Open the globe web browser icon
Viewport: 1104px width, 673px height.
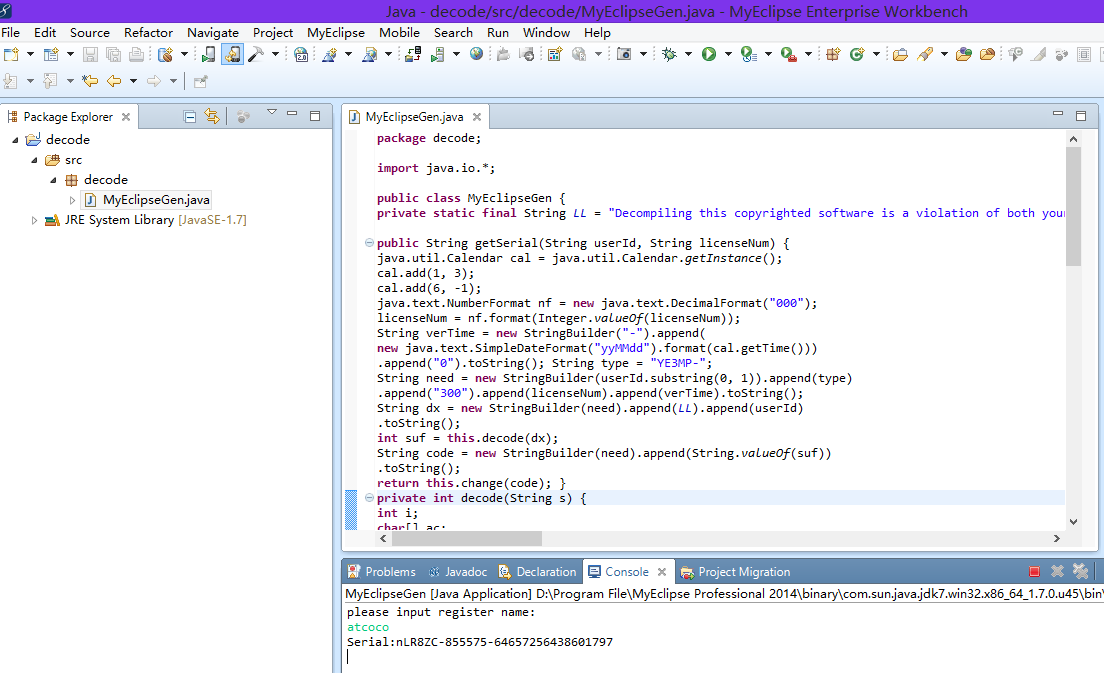click(477, 54)
